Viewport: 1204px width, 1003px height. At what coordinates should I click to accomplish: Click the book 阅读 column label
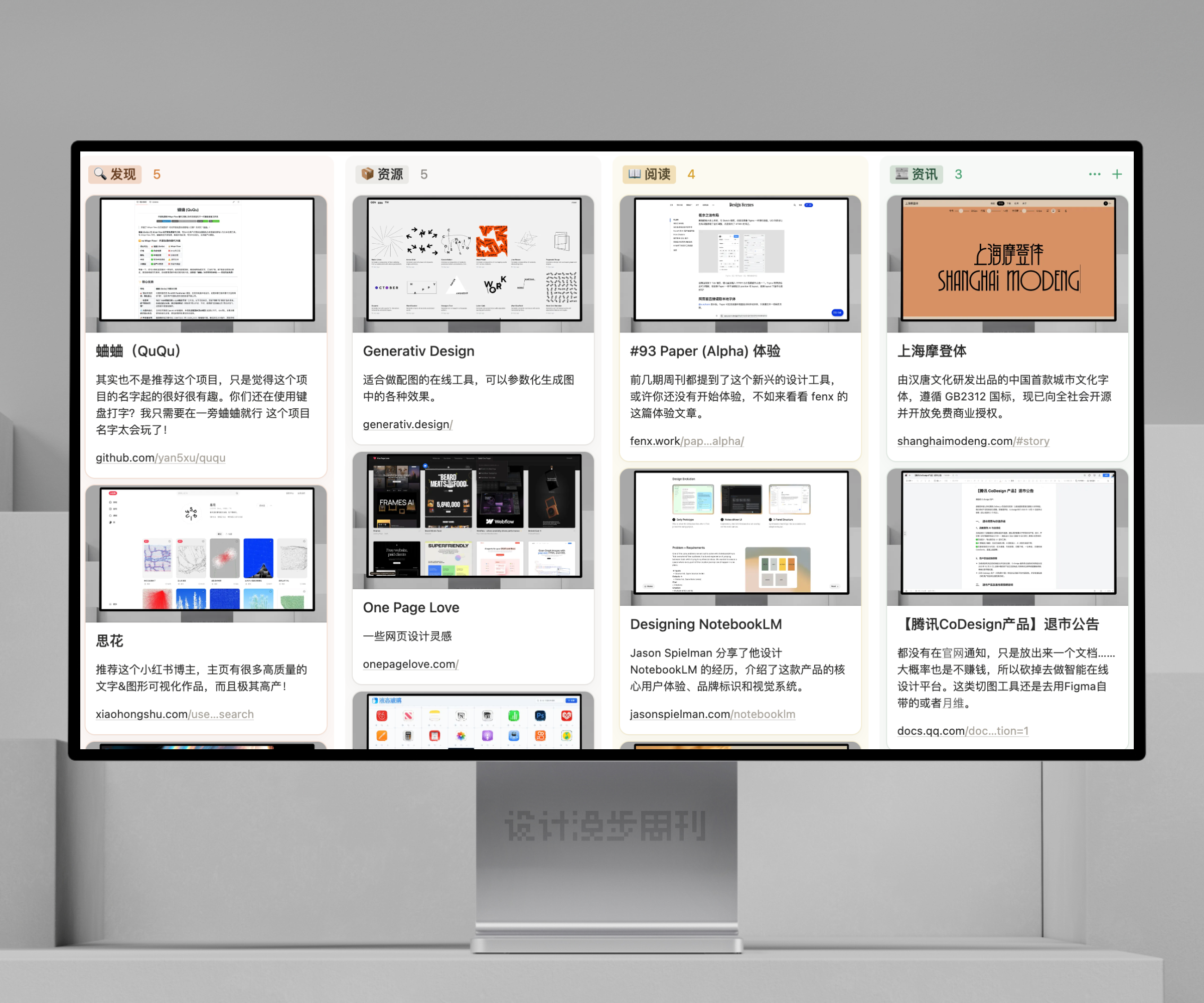click(x=649, y=174)
